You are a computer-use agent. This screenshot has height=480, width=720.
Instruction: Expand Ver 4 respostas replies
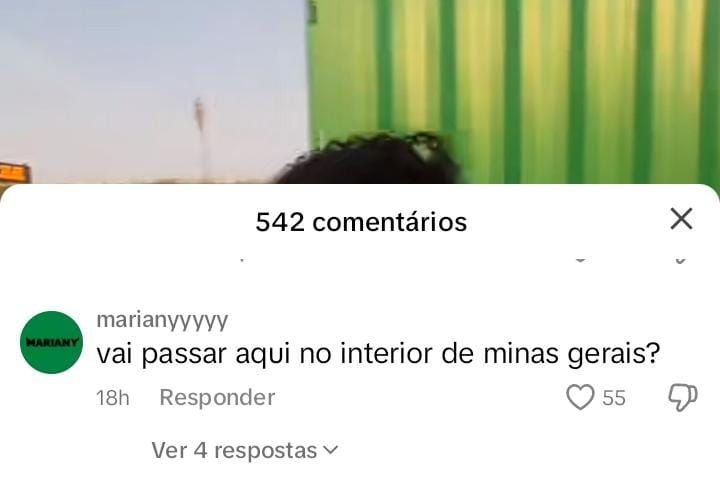coord(245,450)
